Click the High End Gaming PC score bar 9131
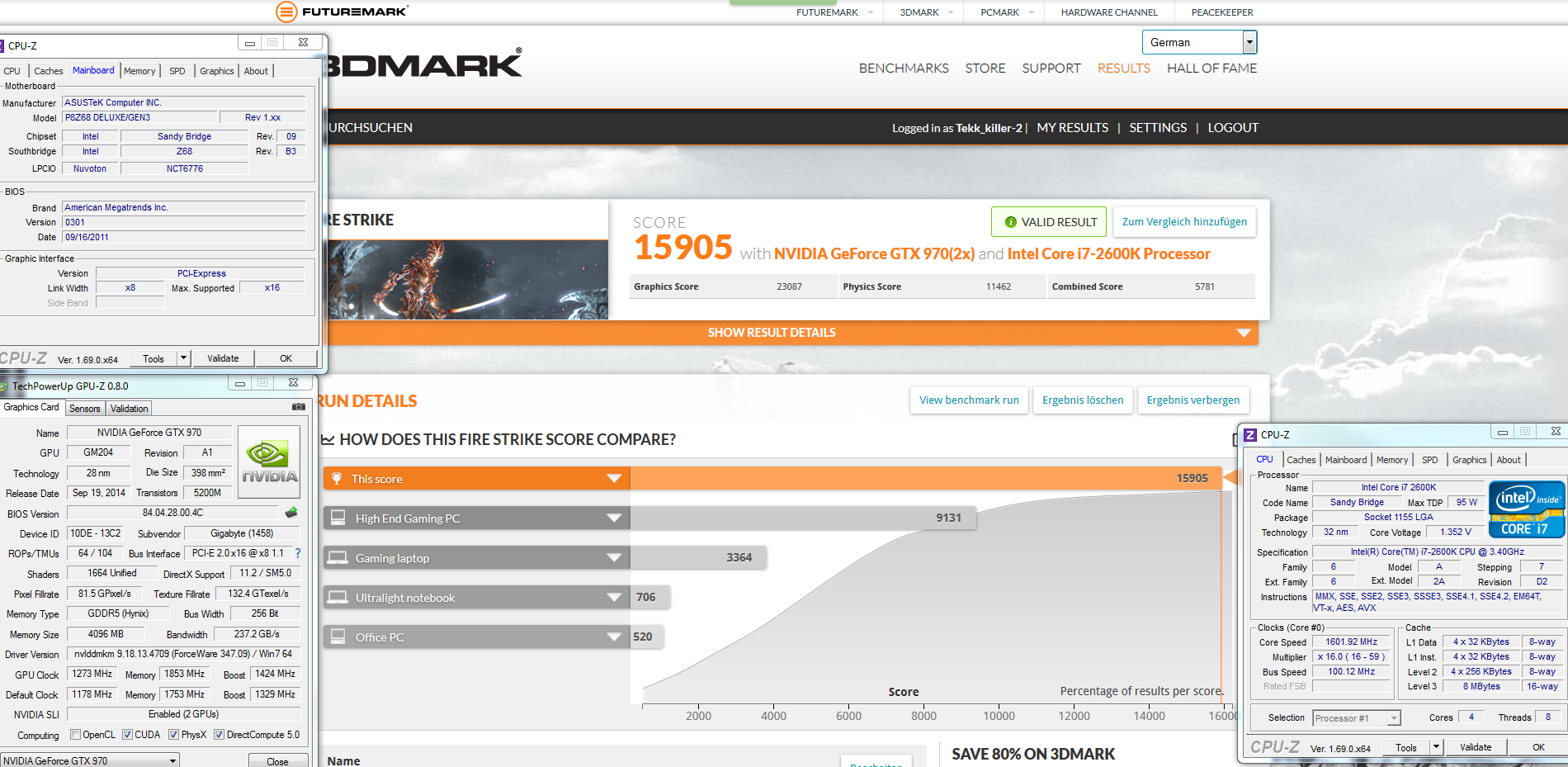 [803, 518]
